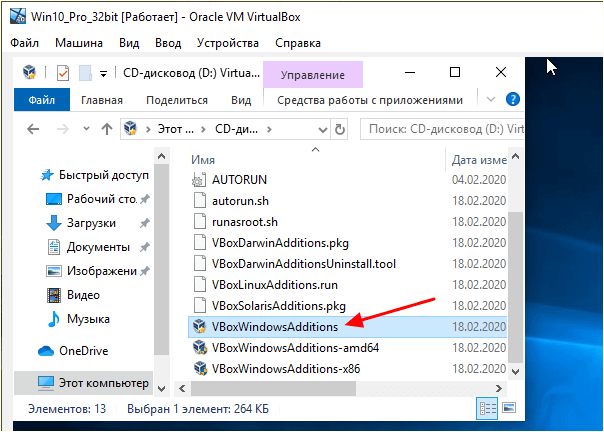Open the Справка menu

pos(298,43)
